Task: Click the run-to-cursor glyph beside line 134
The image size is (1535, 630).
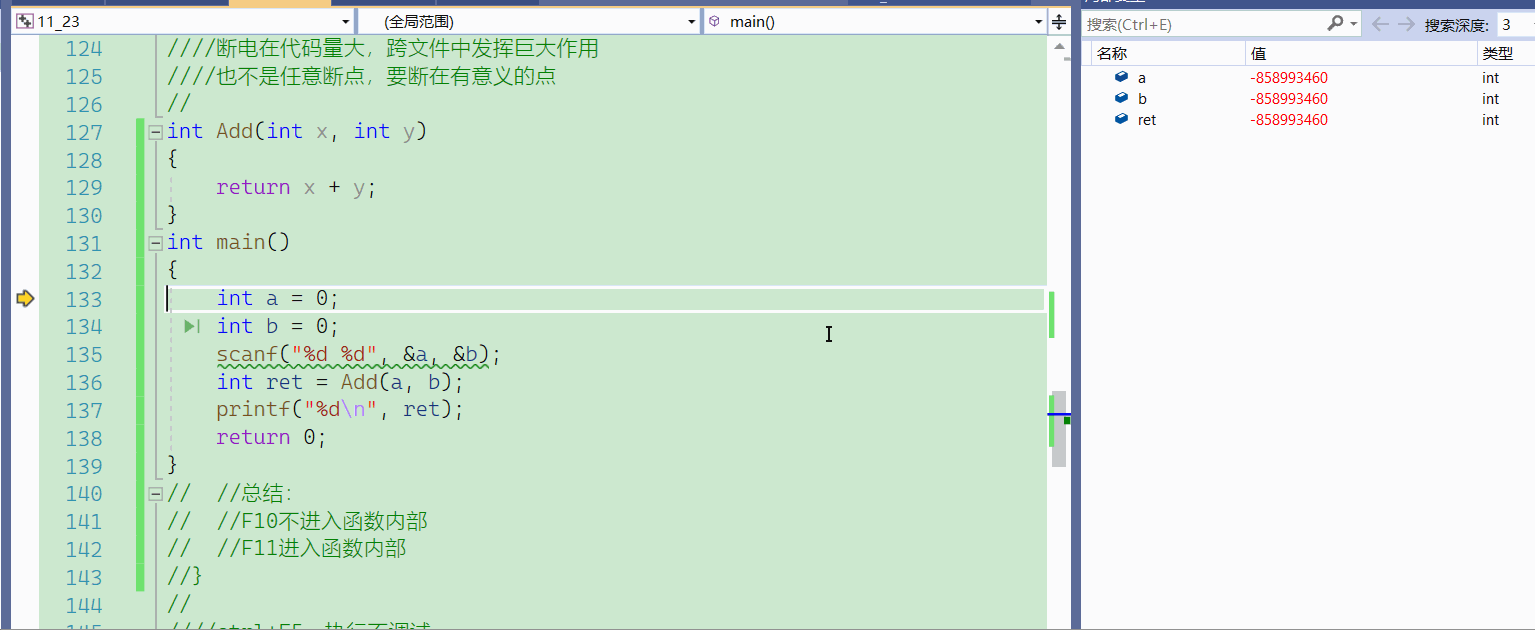Action: point(192,326)
